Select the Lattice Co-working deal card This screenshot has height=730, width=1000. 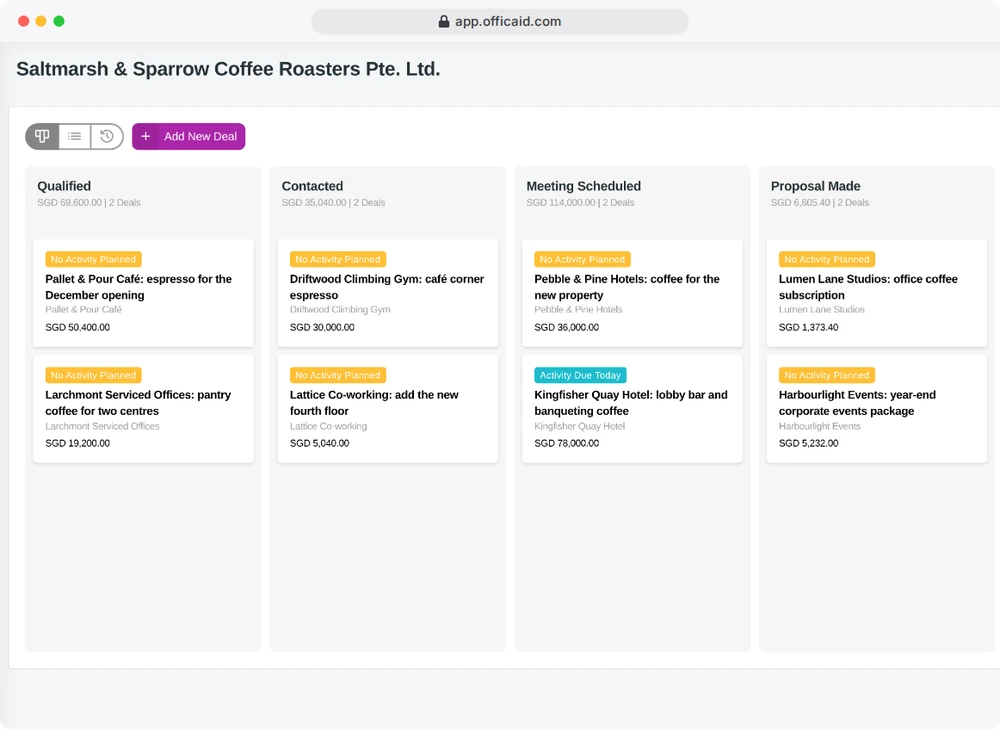click(x=388, y=409)
